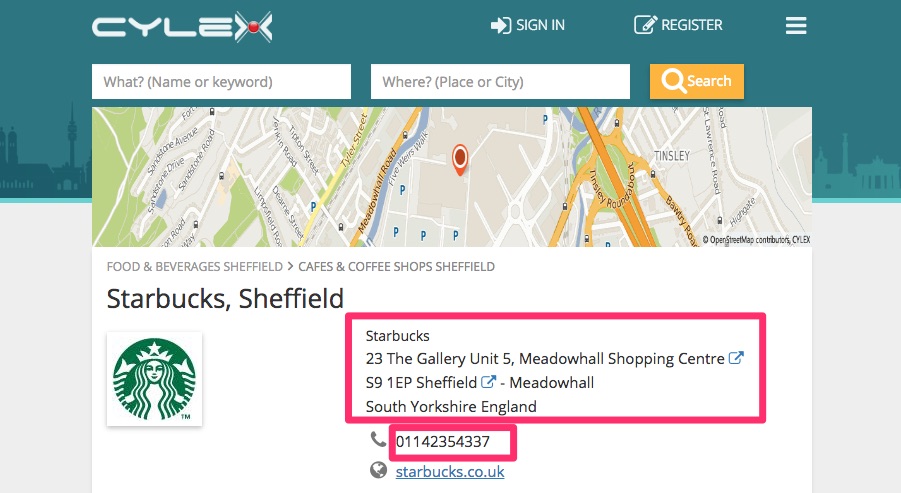The width and height of the screenshot is (901, 493).
Task: Click the orange Search button
Action: click(696, 81)
